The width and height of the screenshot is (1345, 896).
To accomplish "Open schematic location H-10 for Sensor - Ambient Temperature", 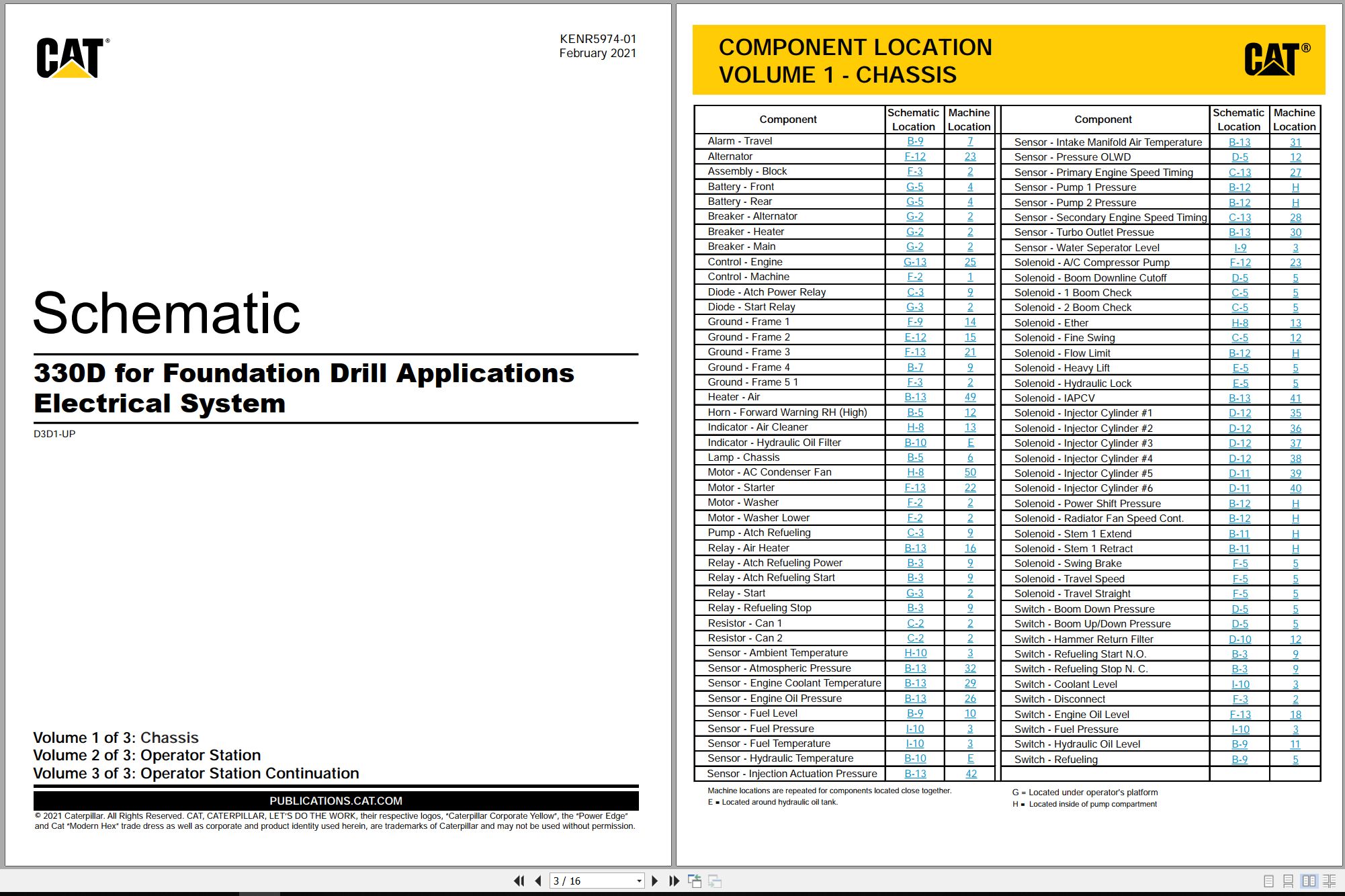I will point(915,653).
